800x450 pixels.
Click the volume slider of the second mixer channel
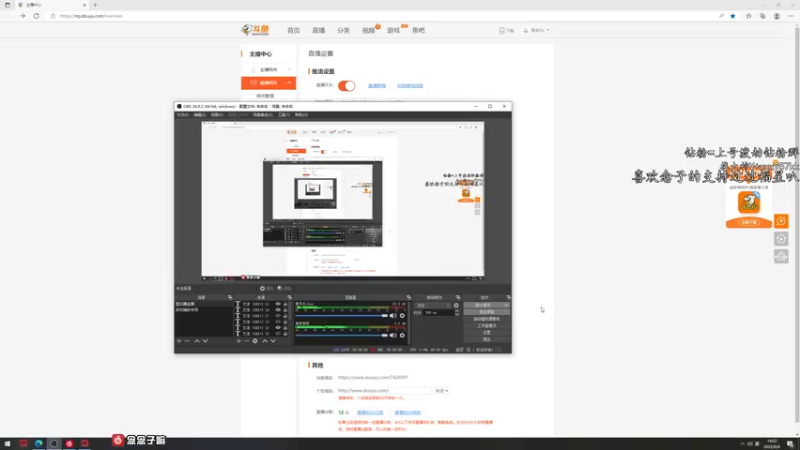point(341,335)
